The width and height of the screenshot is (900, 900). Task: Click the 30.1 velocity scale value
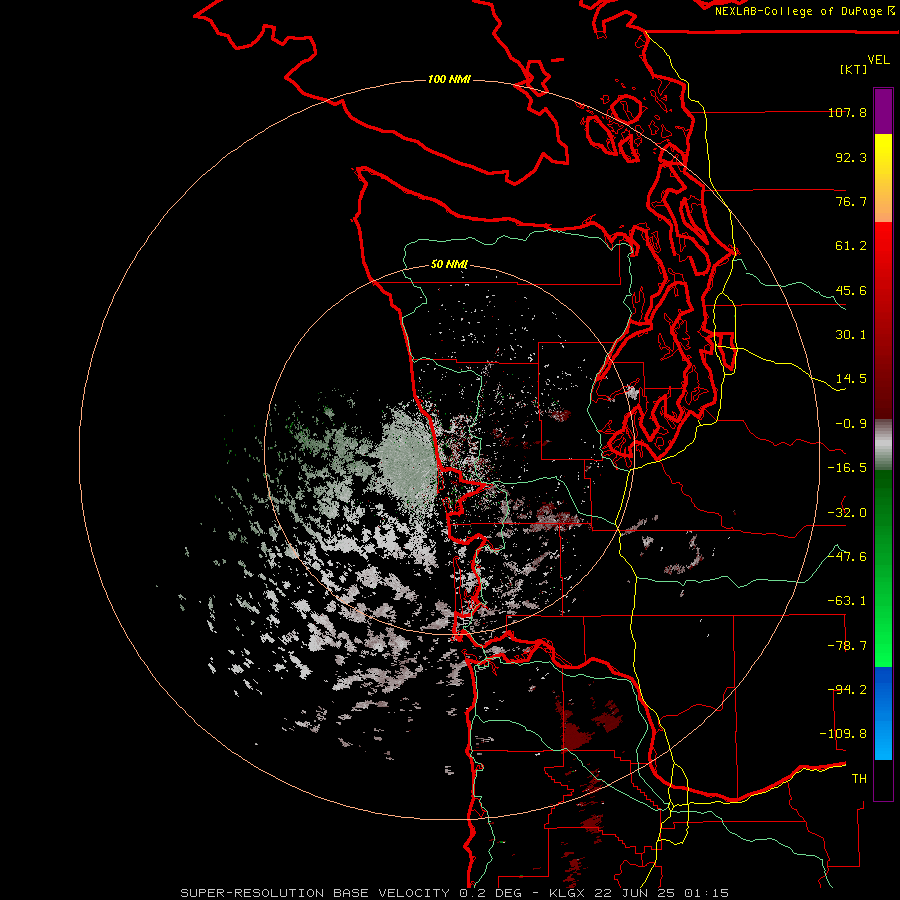coord(851,334)
